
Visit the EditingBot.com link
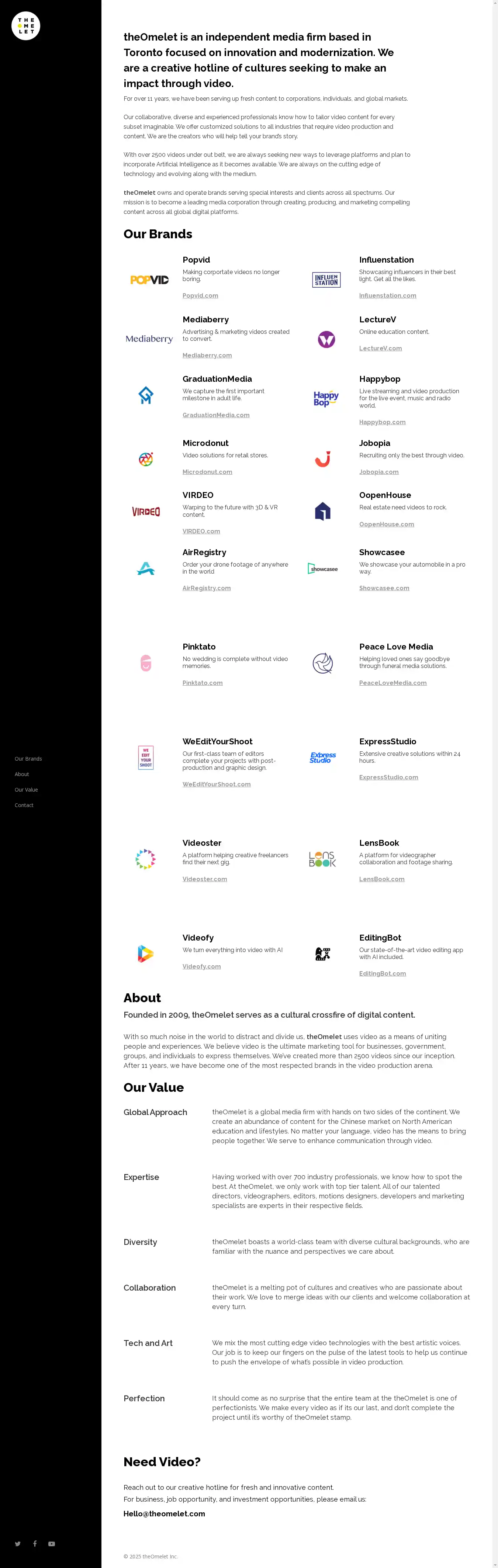pos(382,973)
